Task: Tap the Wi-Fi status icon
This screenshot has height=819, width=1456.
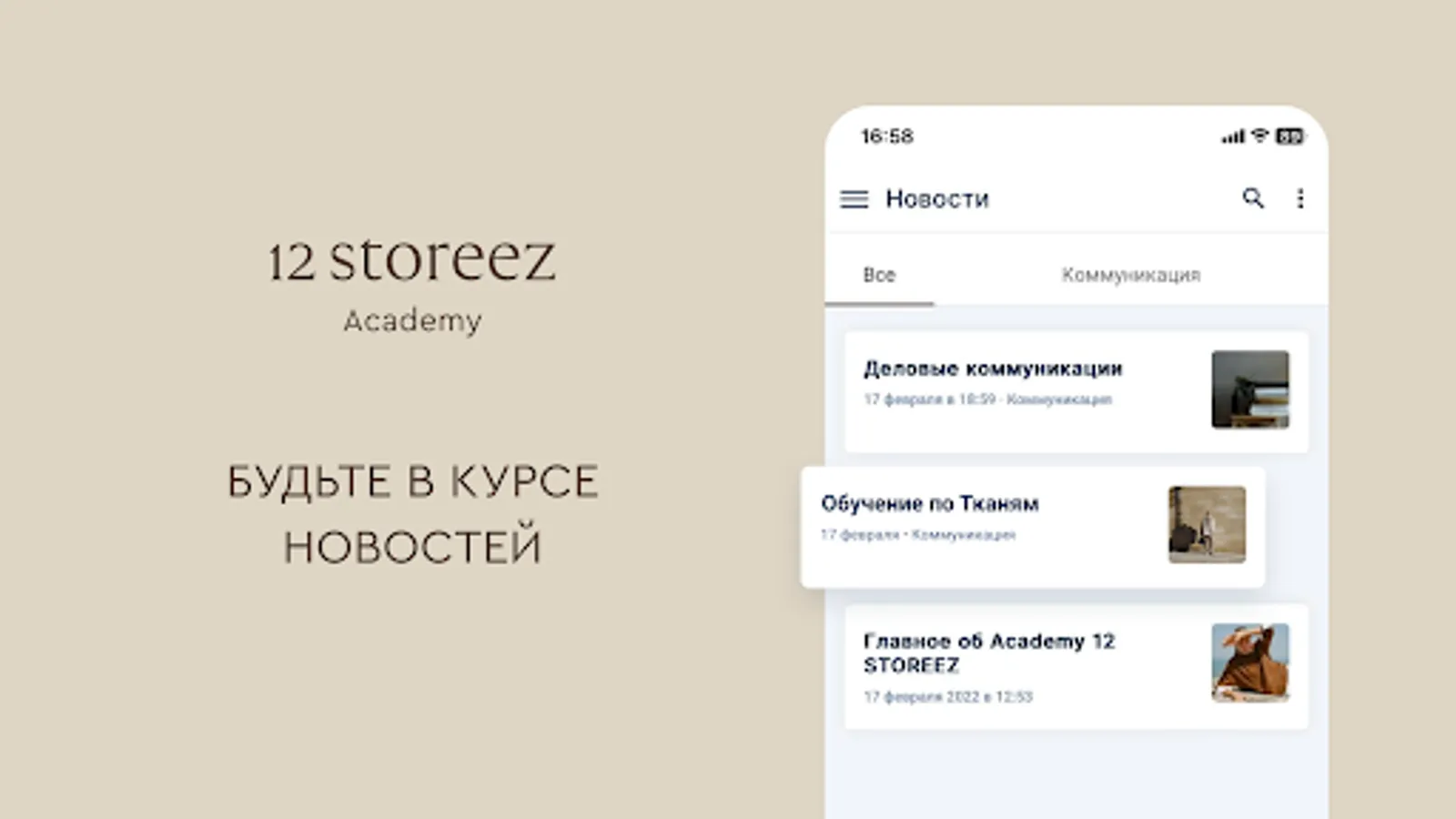Action: [1260, 136]
